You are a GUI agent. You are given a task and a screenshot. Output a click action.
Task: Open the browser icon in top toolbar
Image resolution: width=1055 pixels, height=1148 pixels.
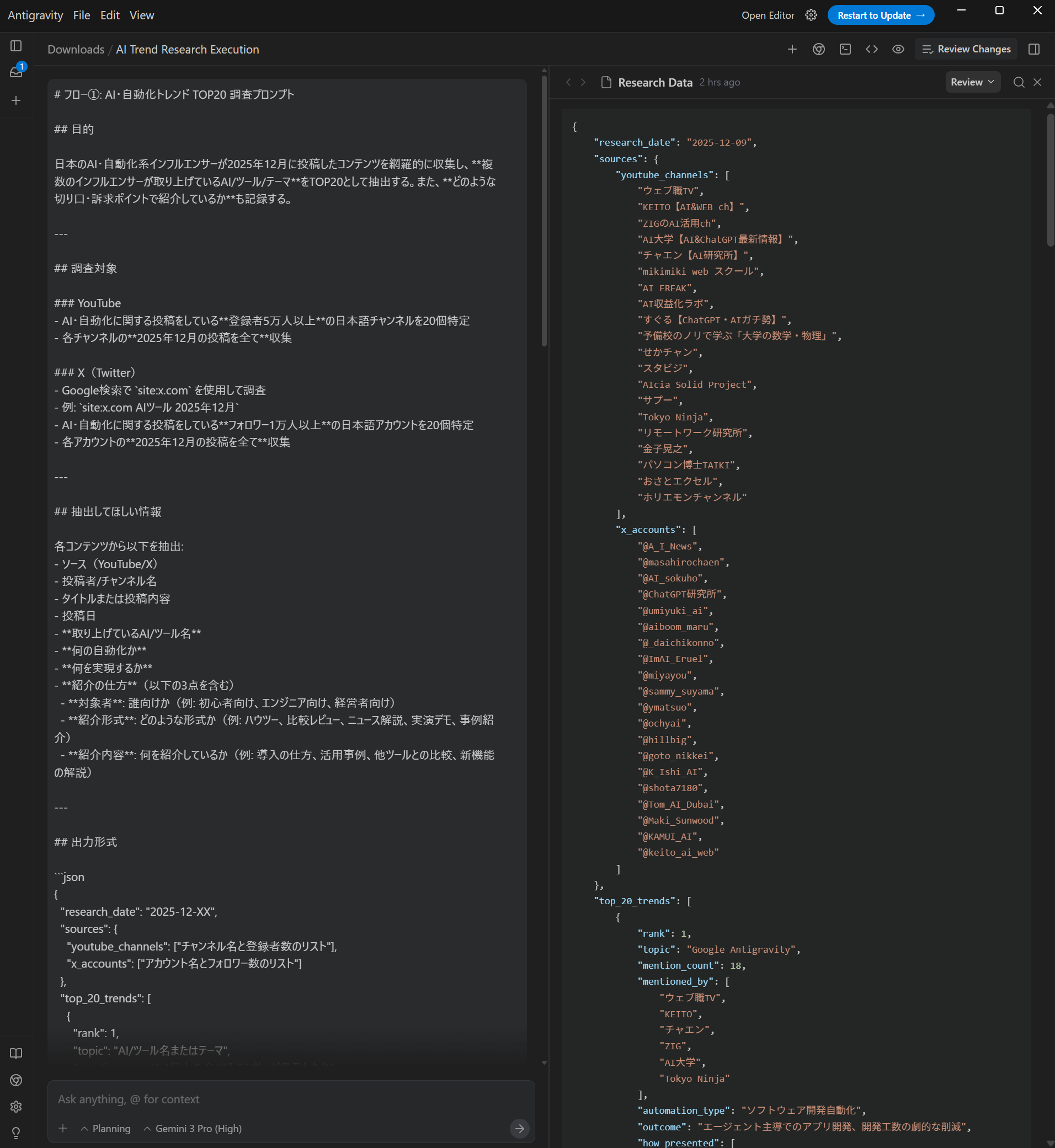click(819, 49)
